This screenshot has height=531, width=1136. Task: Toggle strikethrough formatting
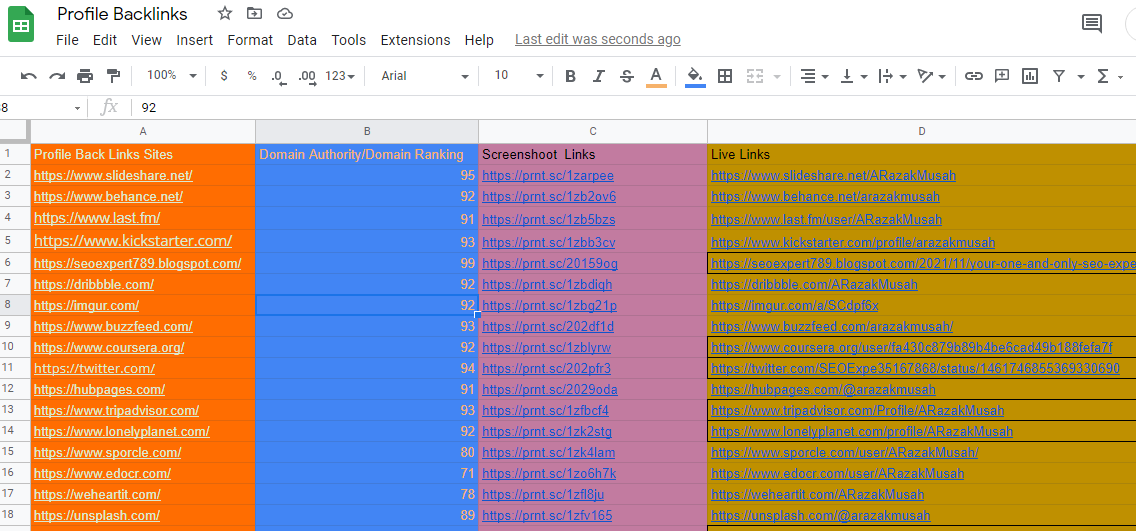click(x=627, y=76)
